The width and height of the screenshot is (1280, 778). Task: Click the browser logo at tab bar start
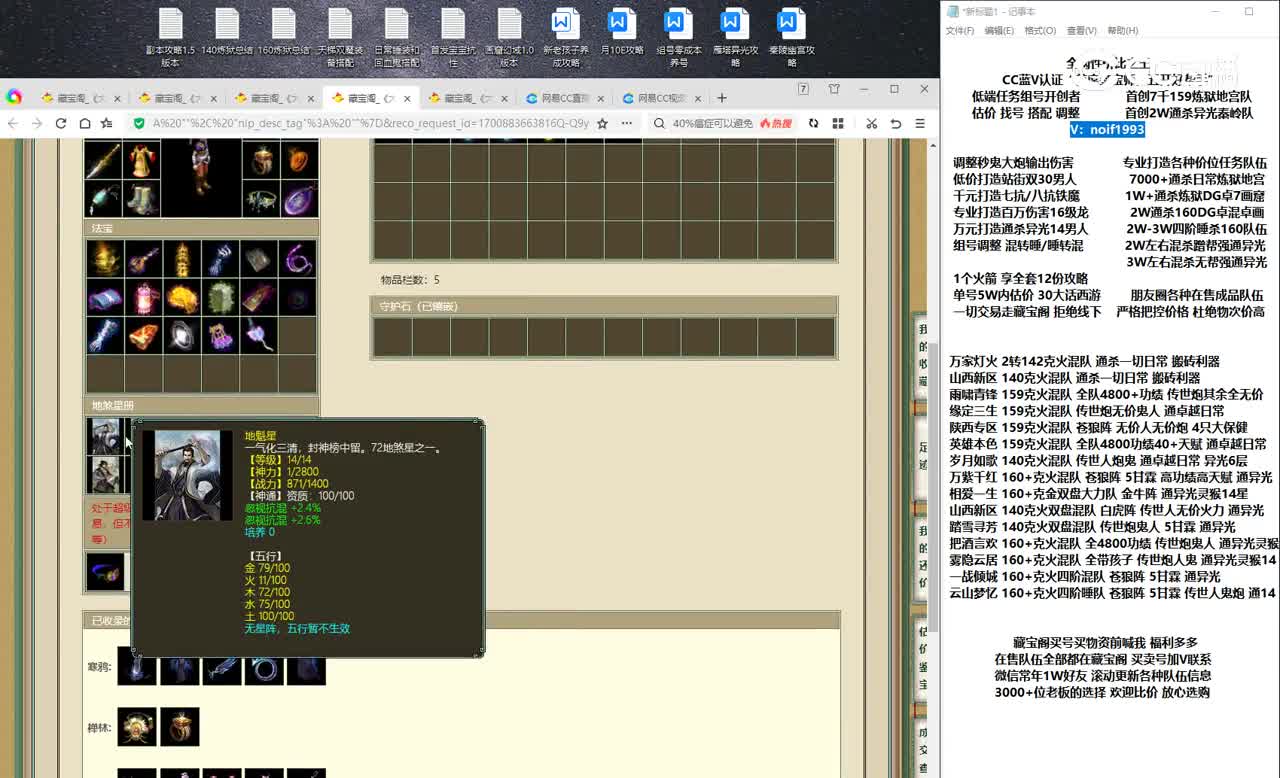[14, 97]
